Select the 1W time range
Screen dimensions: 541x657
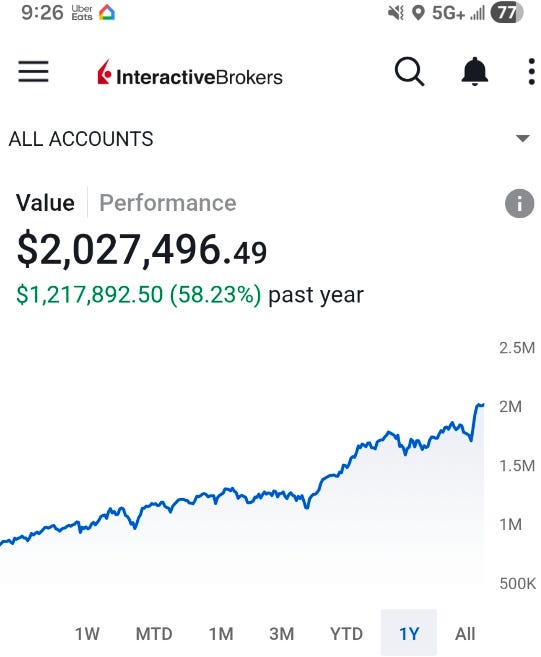87,634
